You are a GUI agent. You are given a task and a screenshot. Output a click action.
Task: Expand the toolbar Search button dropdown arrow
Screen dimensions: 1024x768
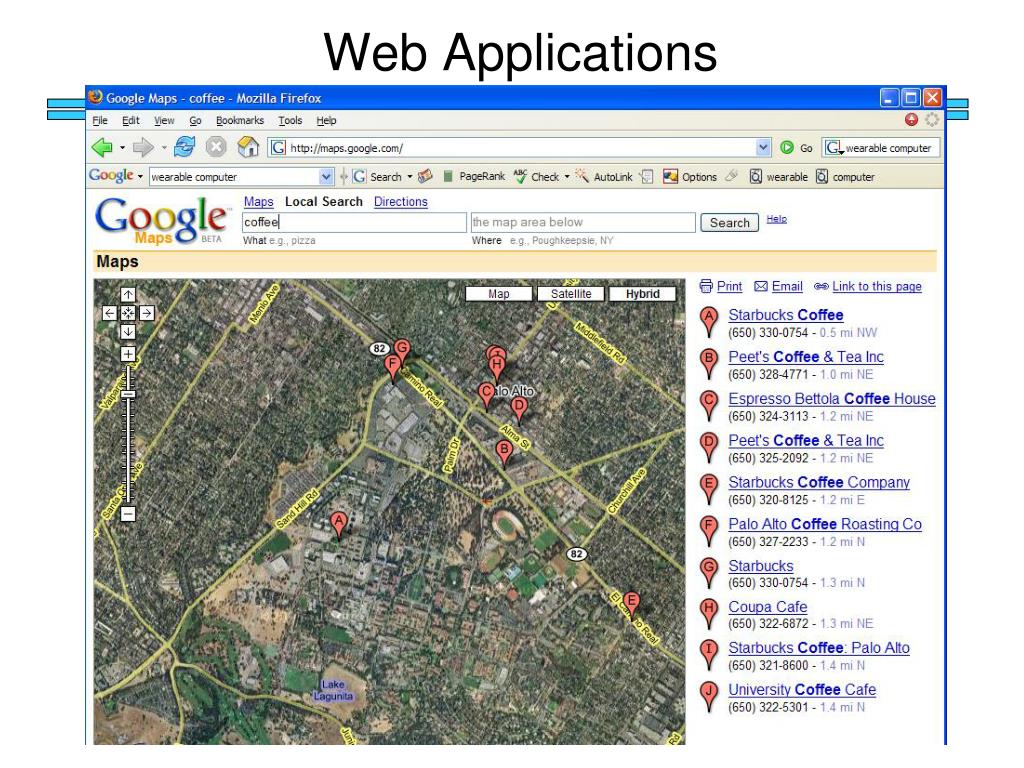tap(409, 176)
